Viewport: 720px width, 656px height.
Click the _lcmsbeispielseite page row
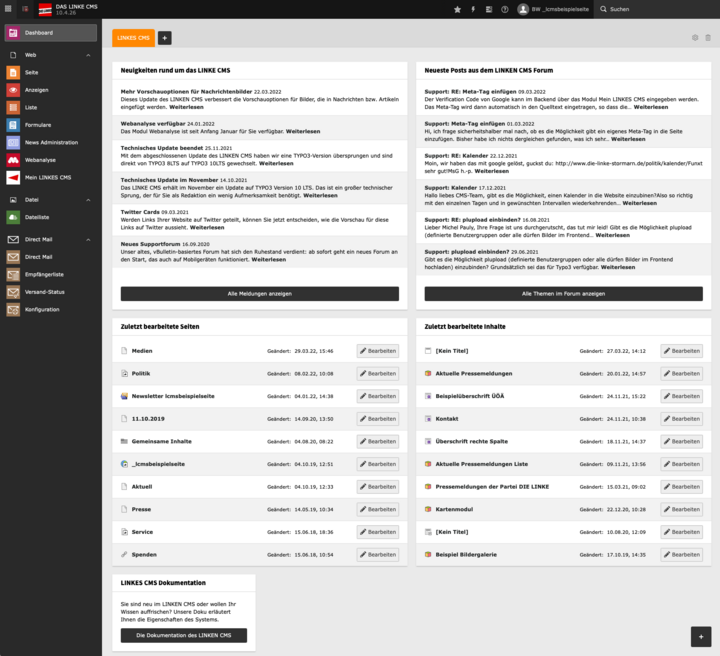tap(260, 464)
